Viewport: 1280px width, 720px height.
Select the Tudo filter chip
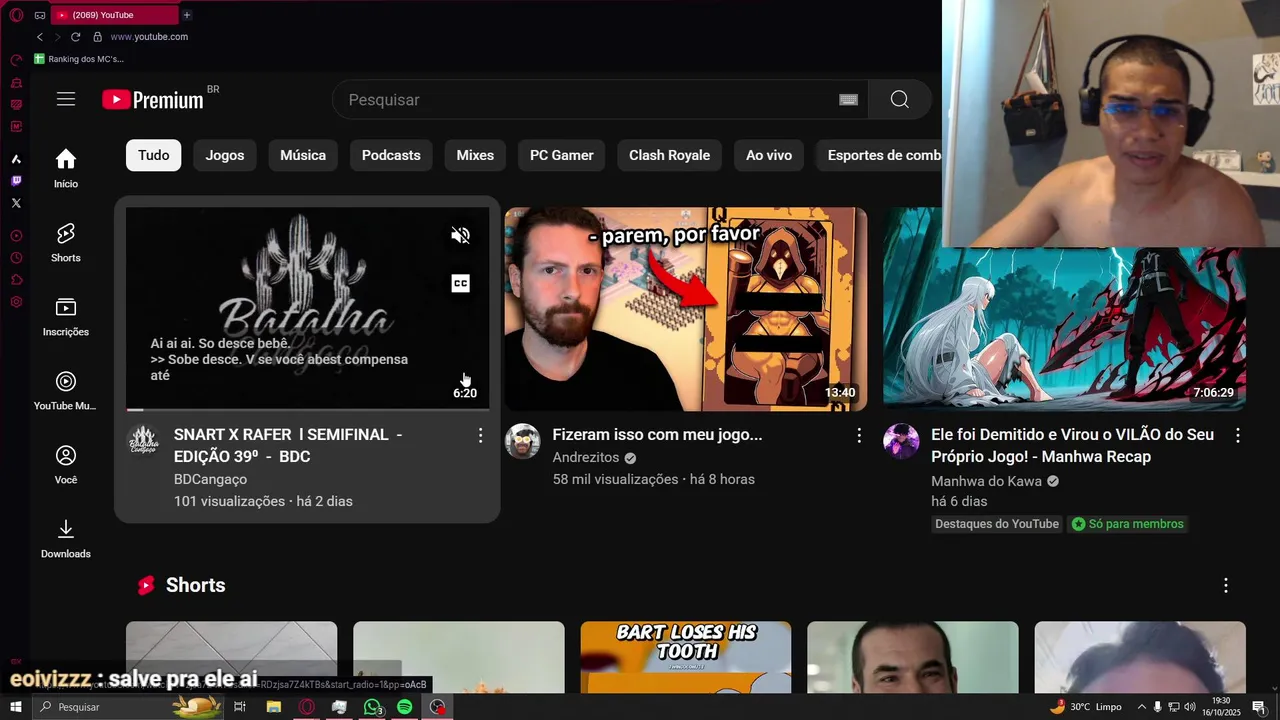[x=153, y=155]
